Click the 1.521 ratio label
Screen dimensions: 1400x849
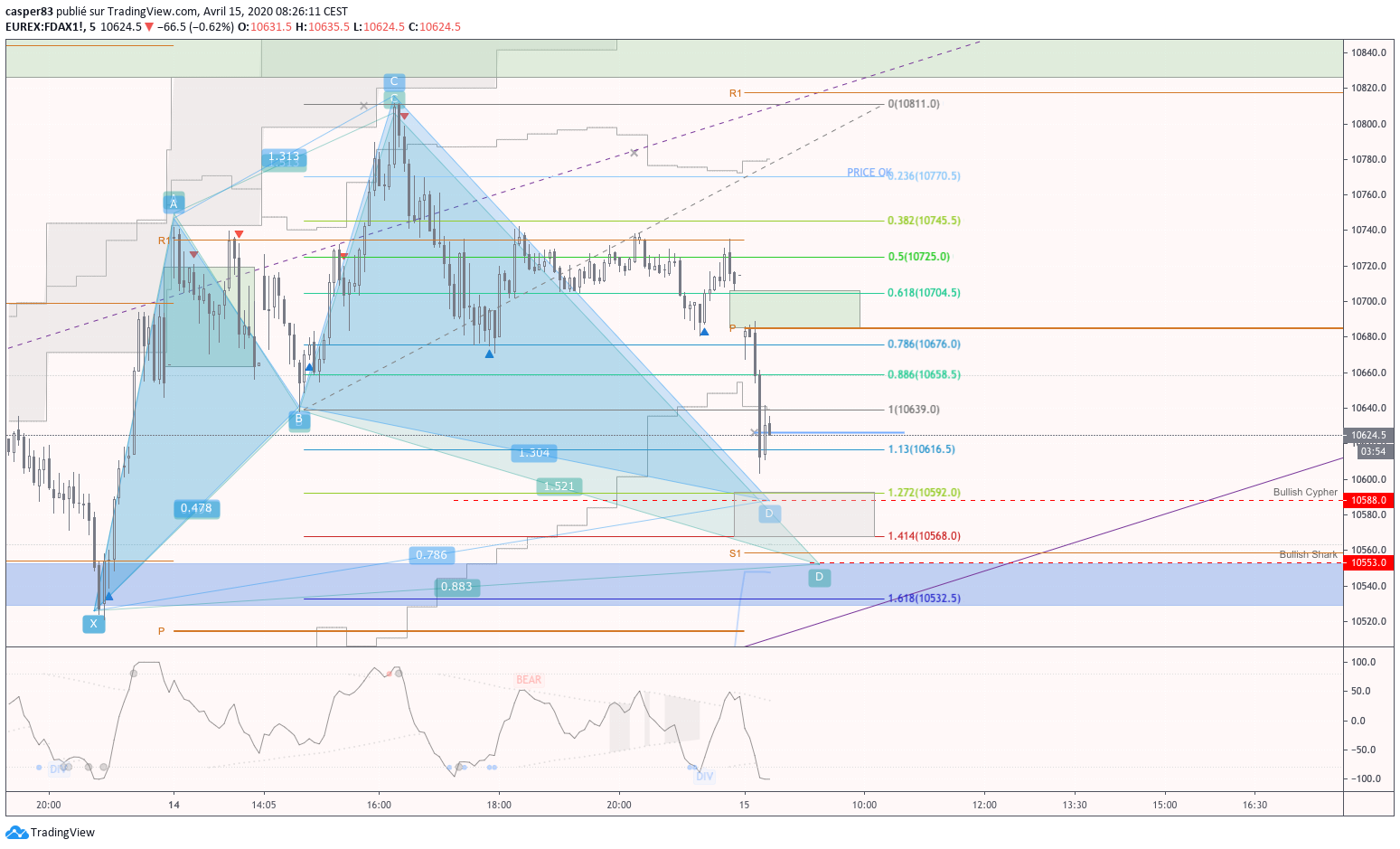click(559, 486)
